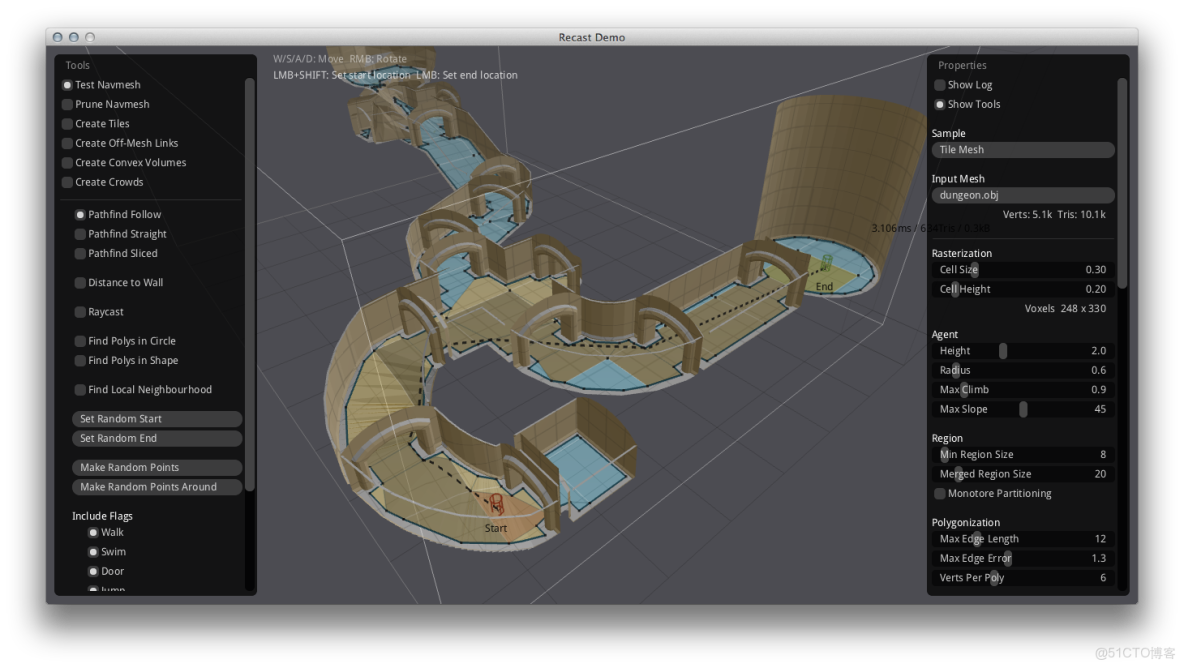Screen dimensions: 1184x668
Task: Select Pathfind Straight mode
Action: 81,234
